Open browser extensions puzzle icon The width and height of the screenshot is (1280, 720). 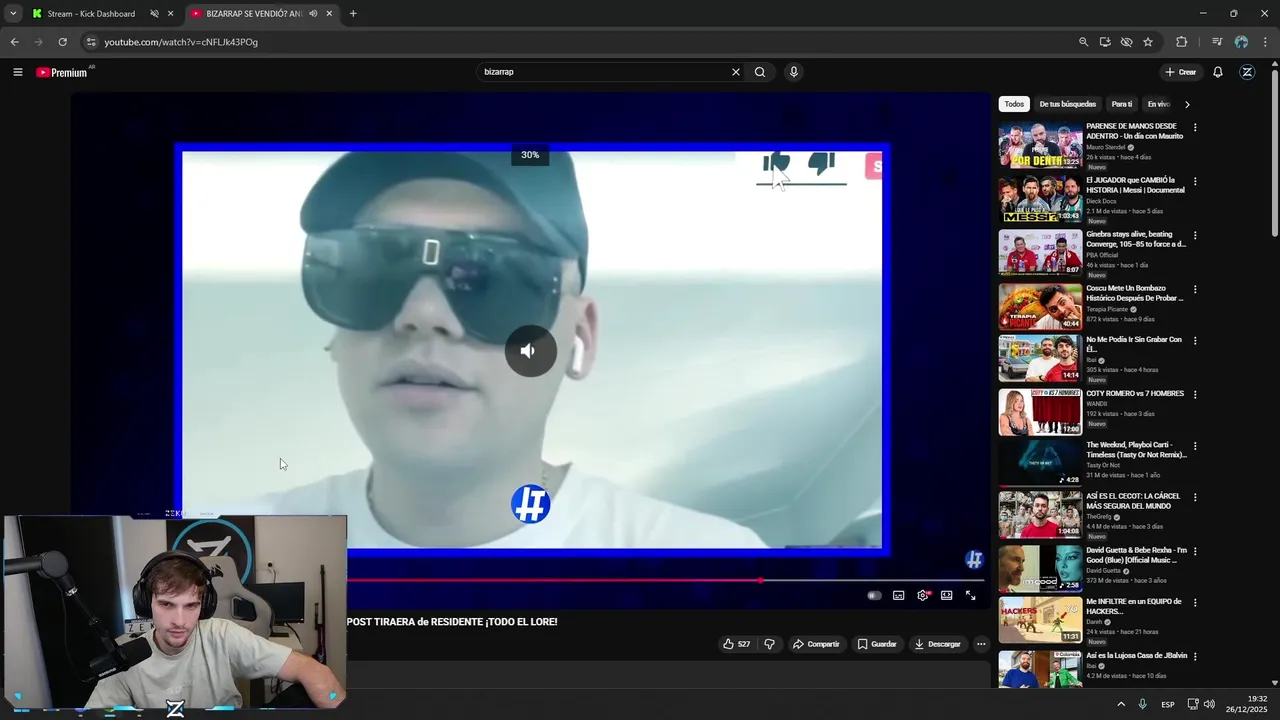[x=1182, y=42]
